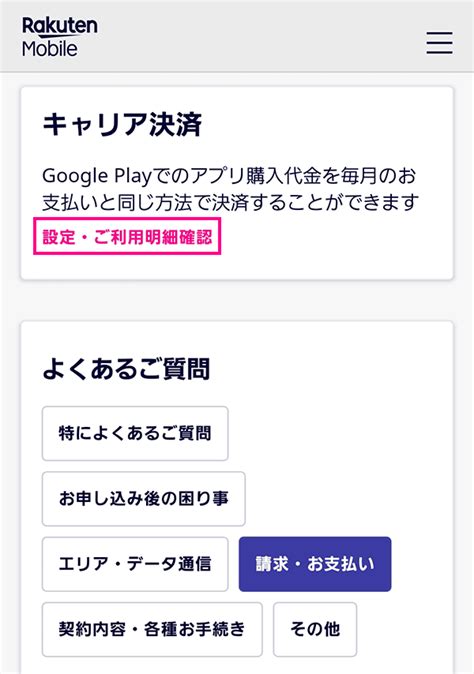The width and height of the screenshot is (474, 674).
Task: Click the gray gap between the two cards
Action: coord(237,300)
